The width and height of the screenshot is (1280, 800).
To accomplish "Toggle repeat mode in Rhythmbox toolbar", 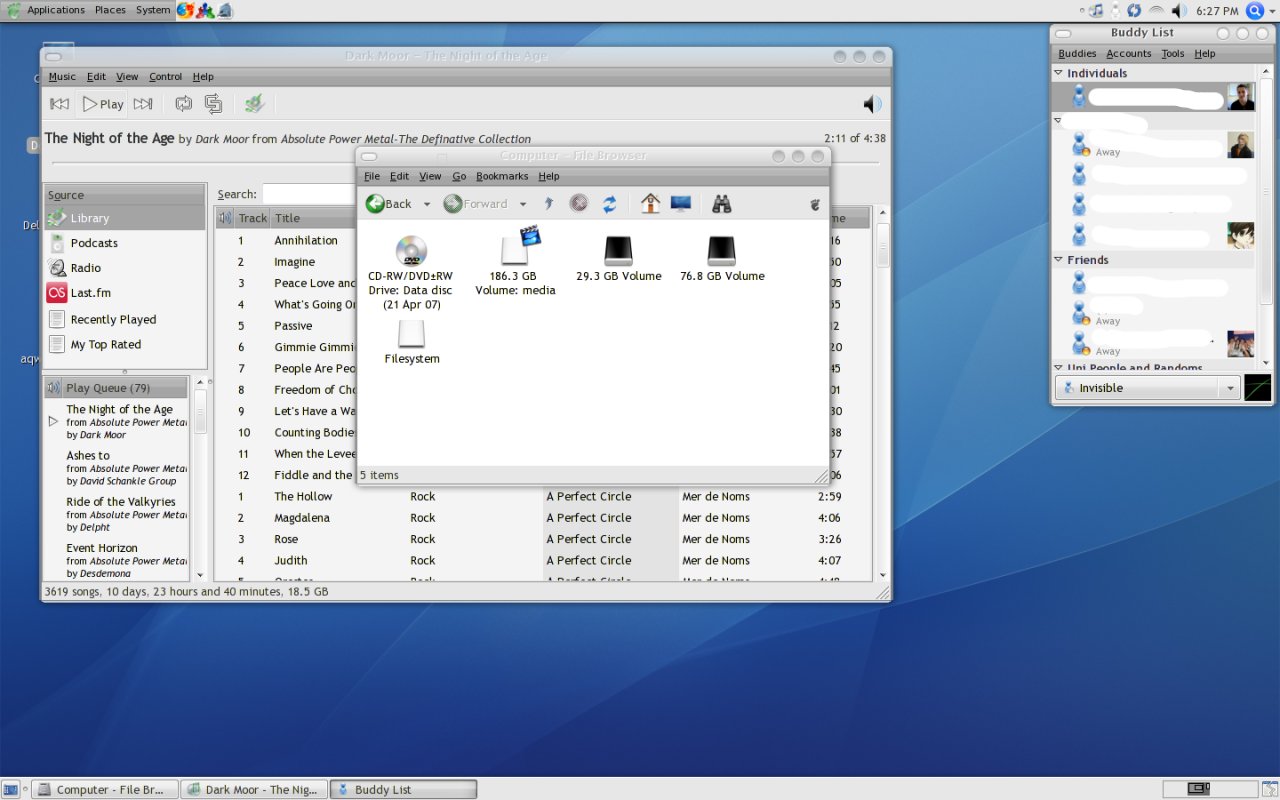I will coord(183,104).
